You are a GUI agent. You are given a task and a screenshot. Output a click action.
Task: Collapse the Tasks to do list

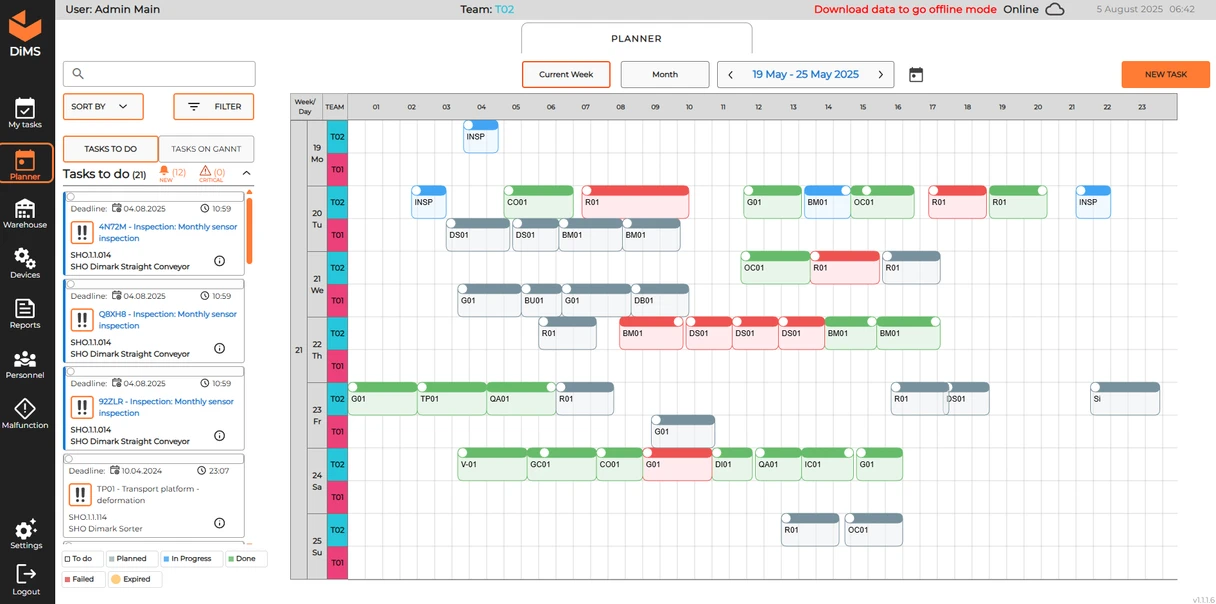pos(247,173)
